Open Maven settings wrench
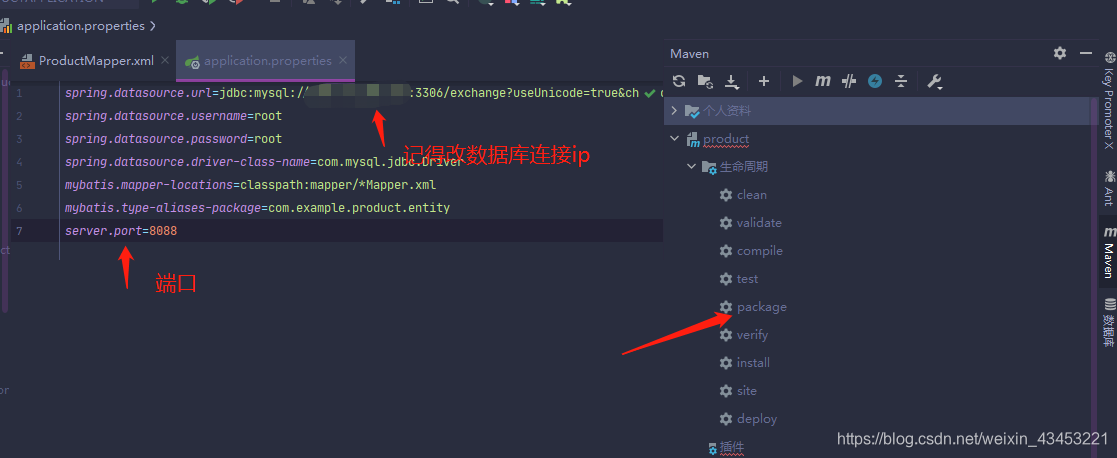 (935, 81)
